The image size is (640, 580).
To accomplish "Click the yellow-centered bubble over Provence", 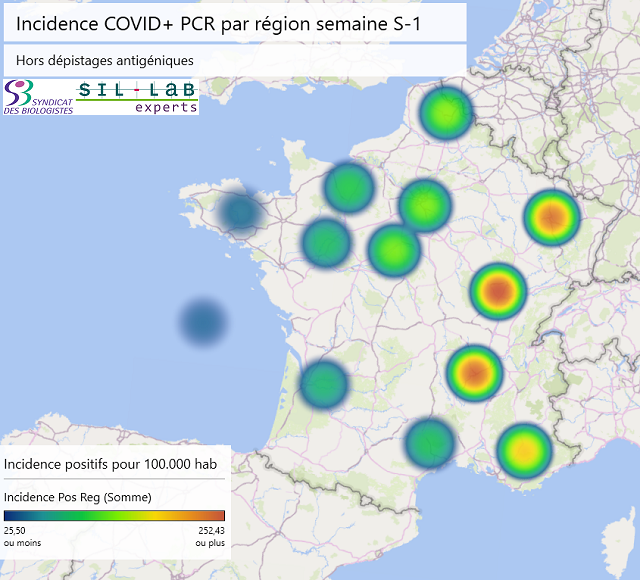I will coord(524,451).
